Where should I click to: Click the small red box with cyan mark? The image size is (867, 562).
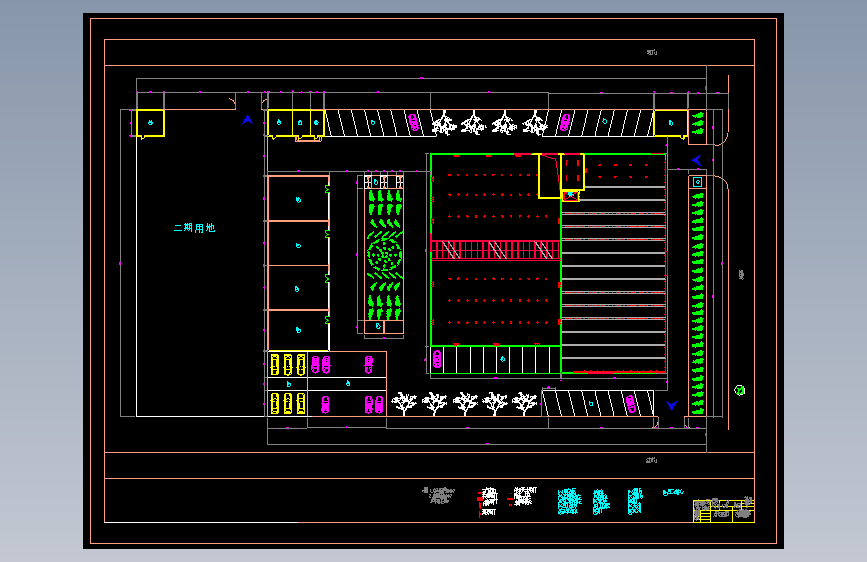pos(571,195)
